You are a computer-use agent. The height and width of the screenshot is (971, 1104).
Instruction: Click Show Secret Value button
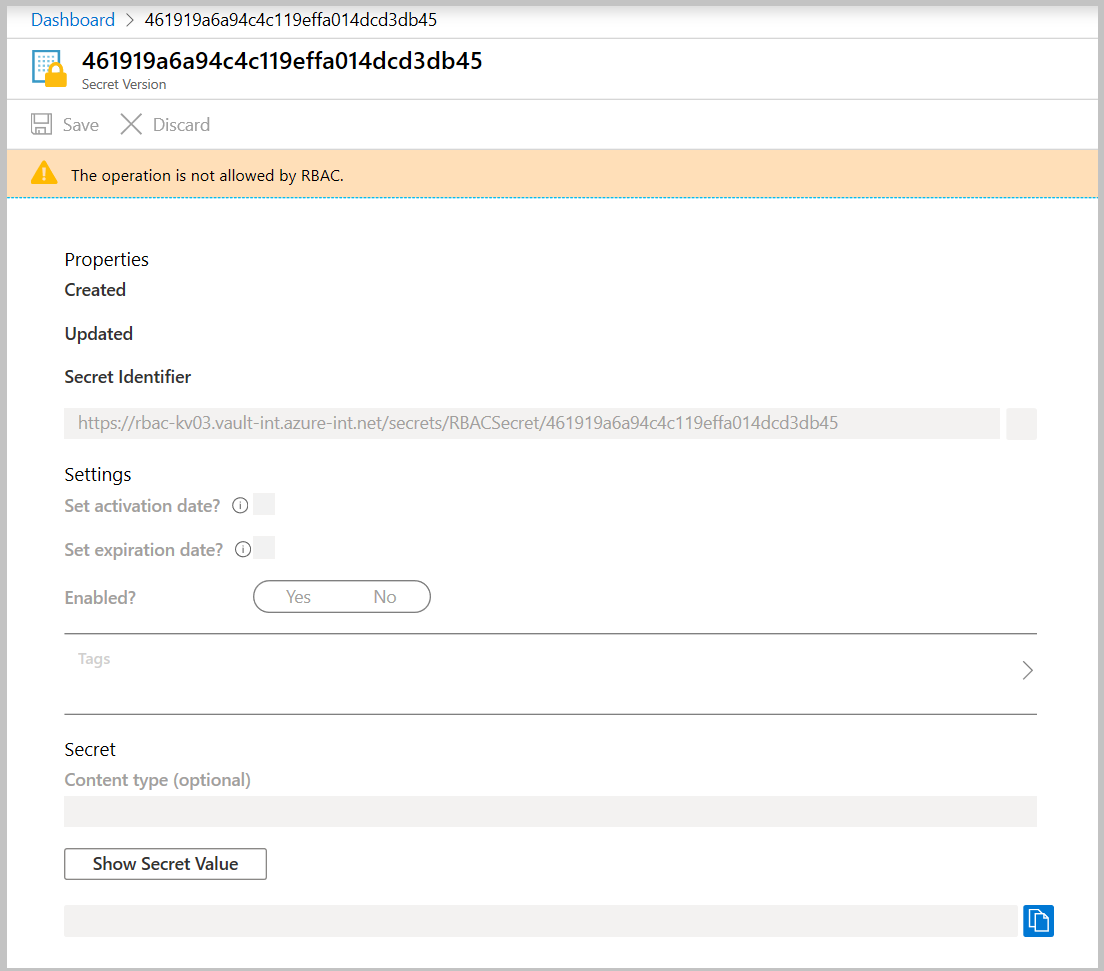pyautogui.click(x=165, y=864)
